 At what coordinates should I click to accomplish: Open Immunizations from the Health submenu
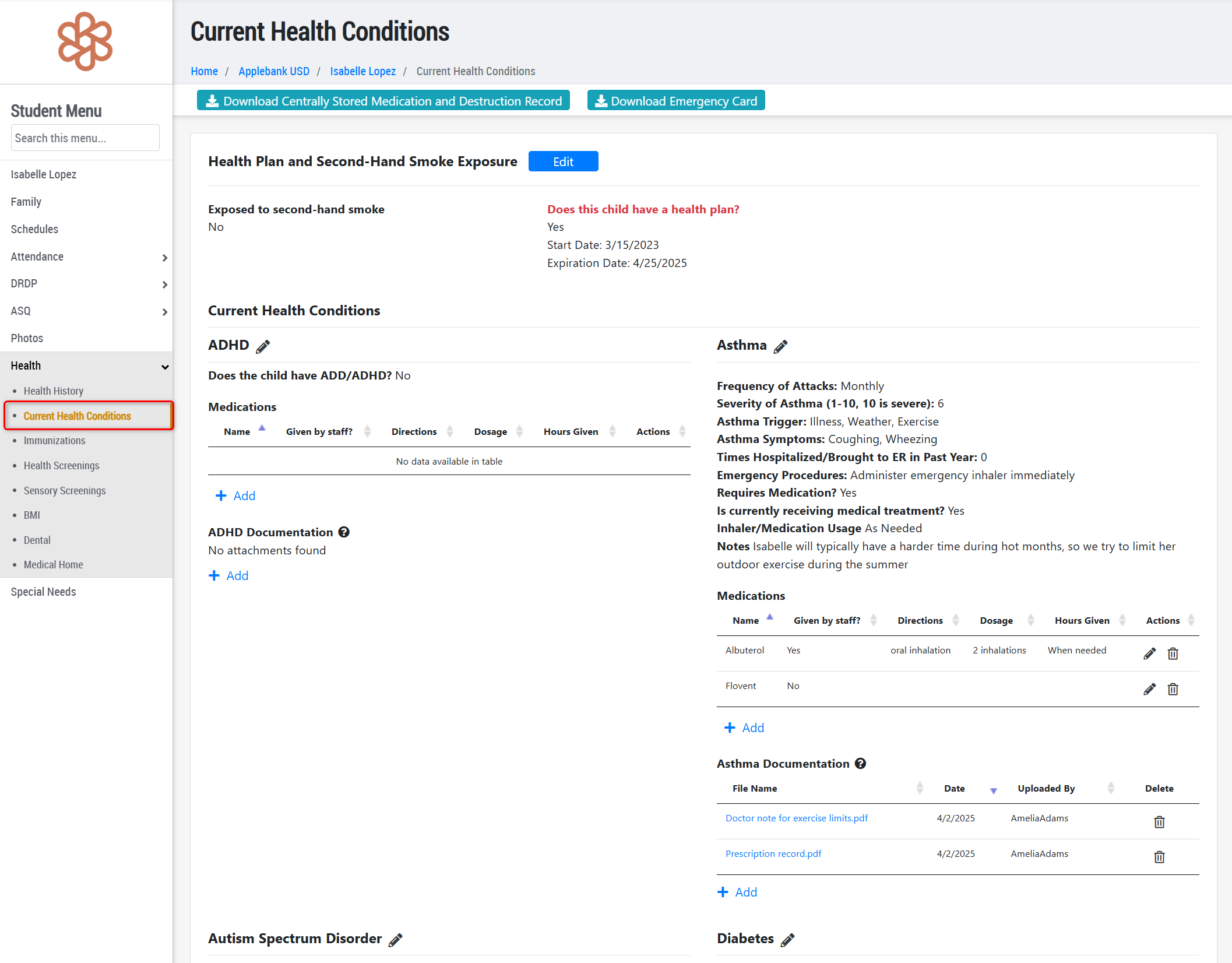pyautogui.click(x=54, y=441)
